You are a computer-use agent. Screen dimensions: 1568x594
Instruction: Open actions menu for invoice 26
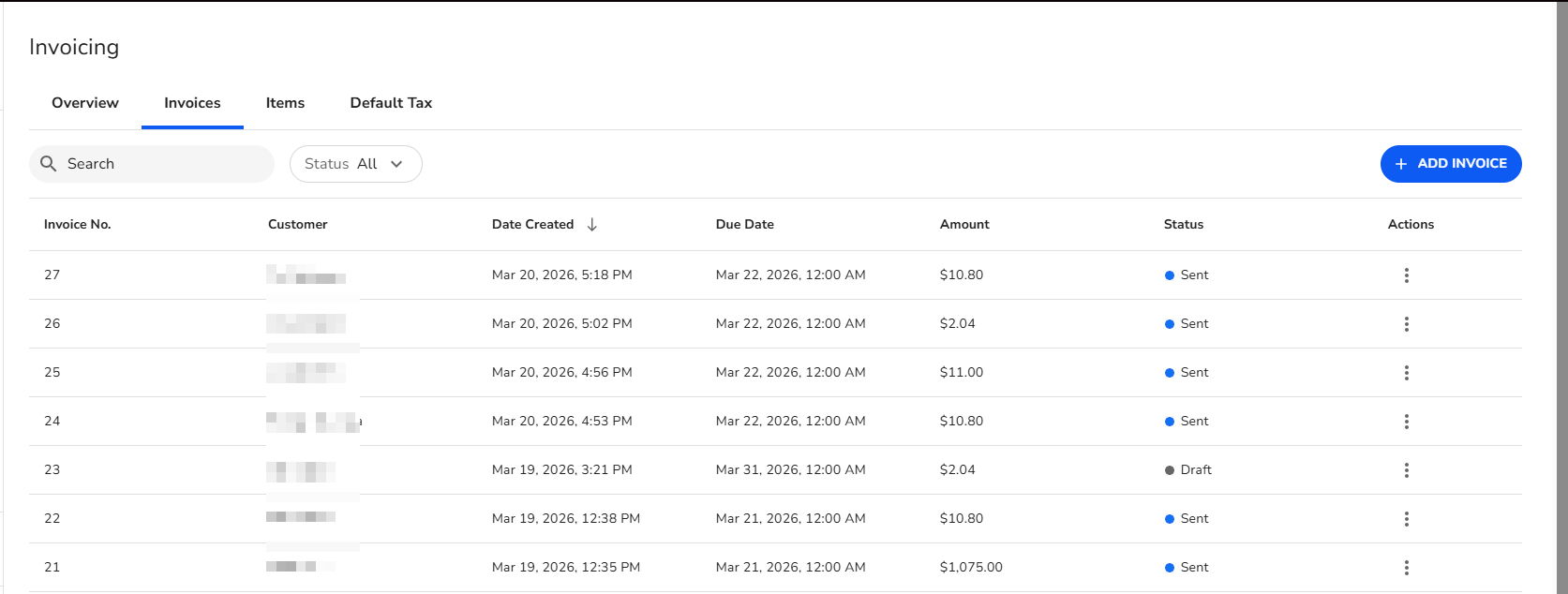1406,324
